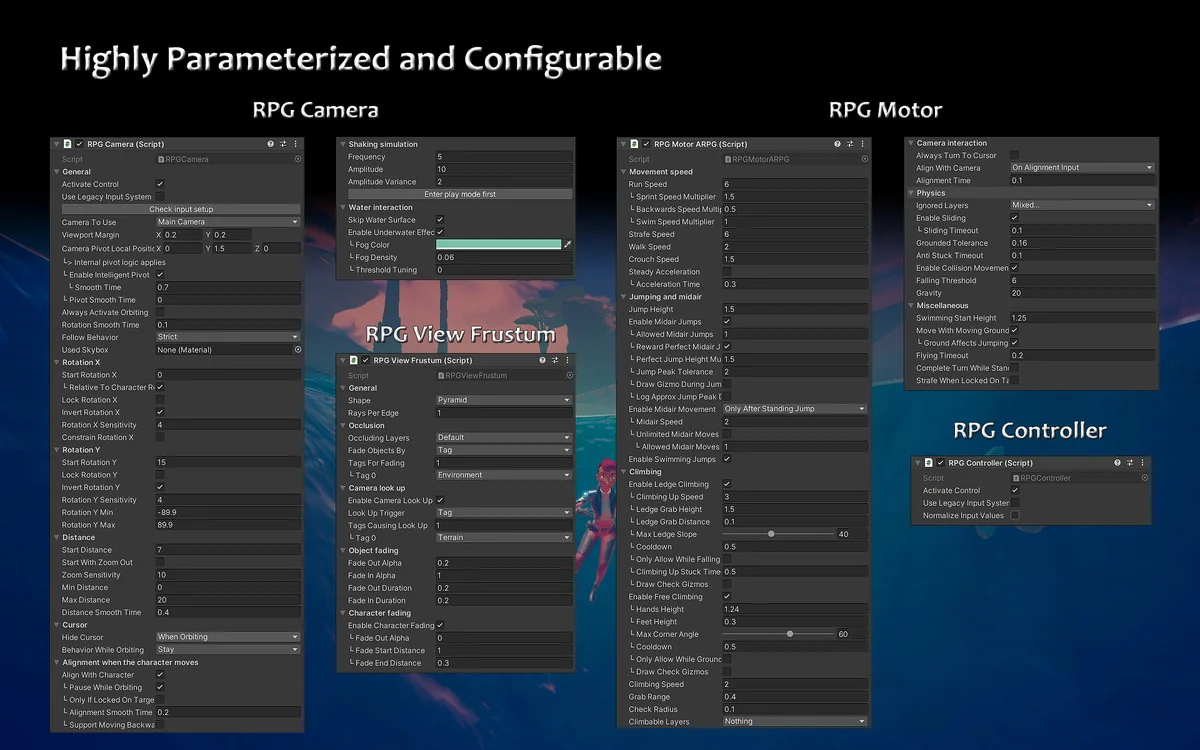The image size is (1200, 750).
Task: Click the Check input setup button
Action: [181, 209]
